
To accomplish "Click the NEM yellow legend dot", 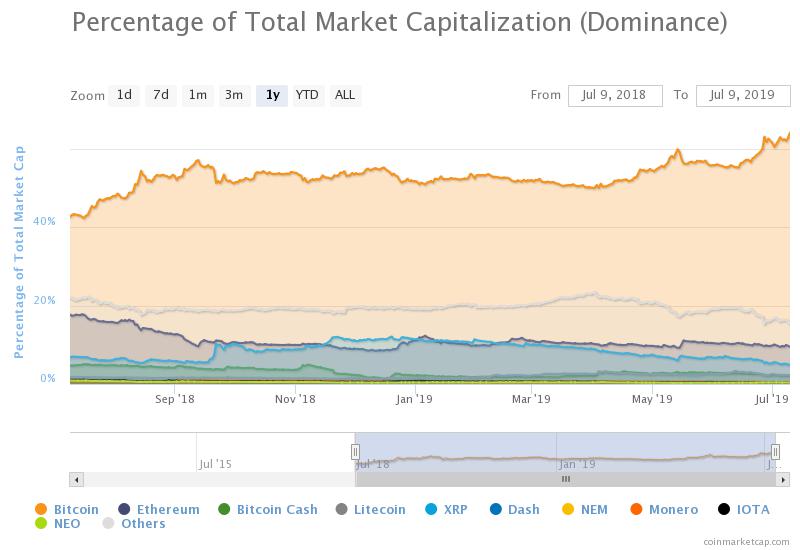I will pyautogui.click(x=568, y=509).
